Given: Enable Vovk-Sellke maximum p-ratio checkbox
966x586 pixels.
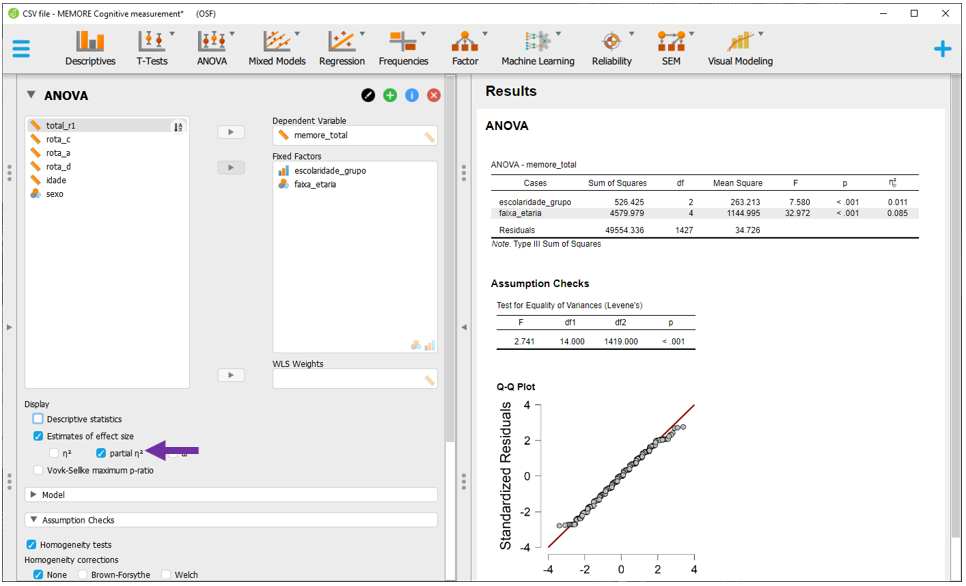Looking at the screenshot, I should 39,470.
